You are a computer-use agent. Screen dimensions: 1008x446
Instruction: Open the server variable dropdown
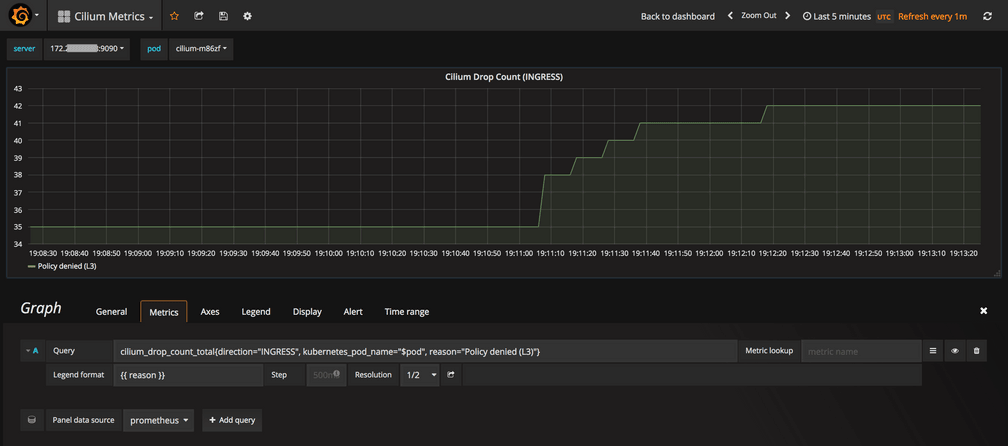tap(87, 49)
